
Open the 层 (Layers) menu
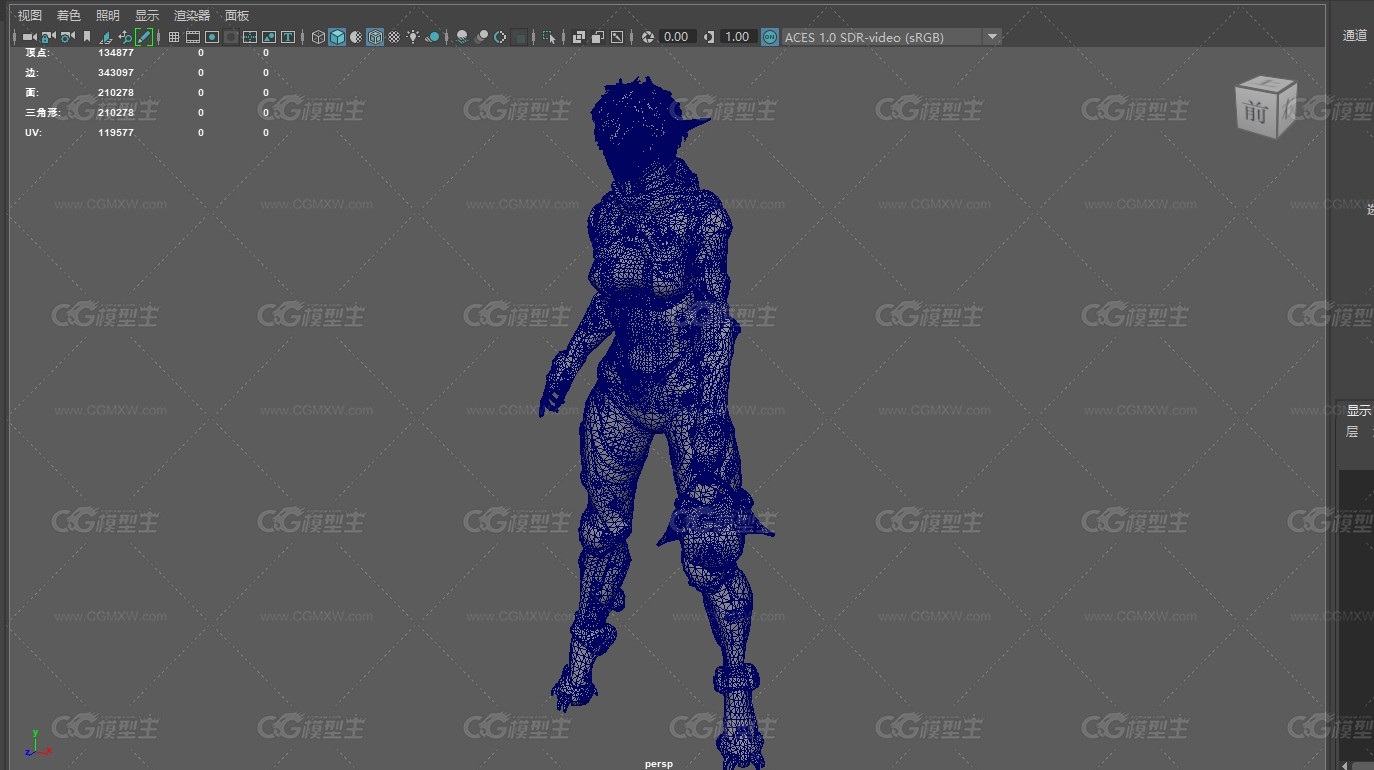1352,432
